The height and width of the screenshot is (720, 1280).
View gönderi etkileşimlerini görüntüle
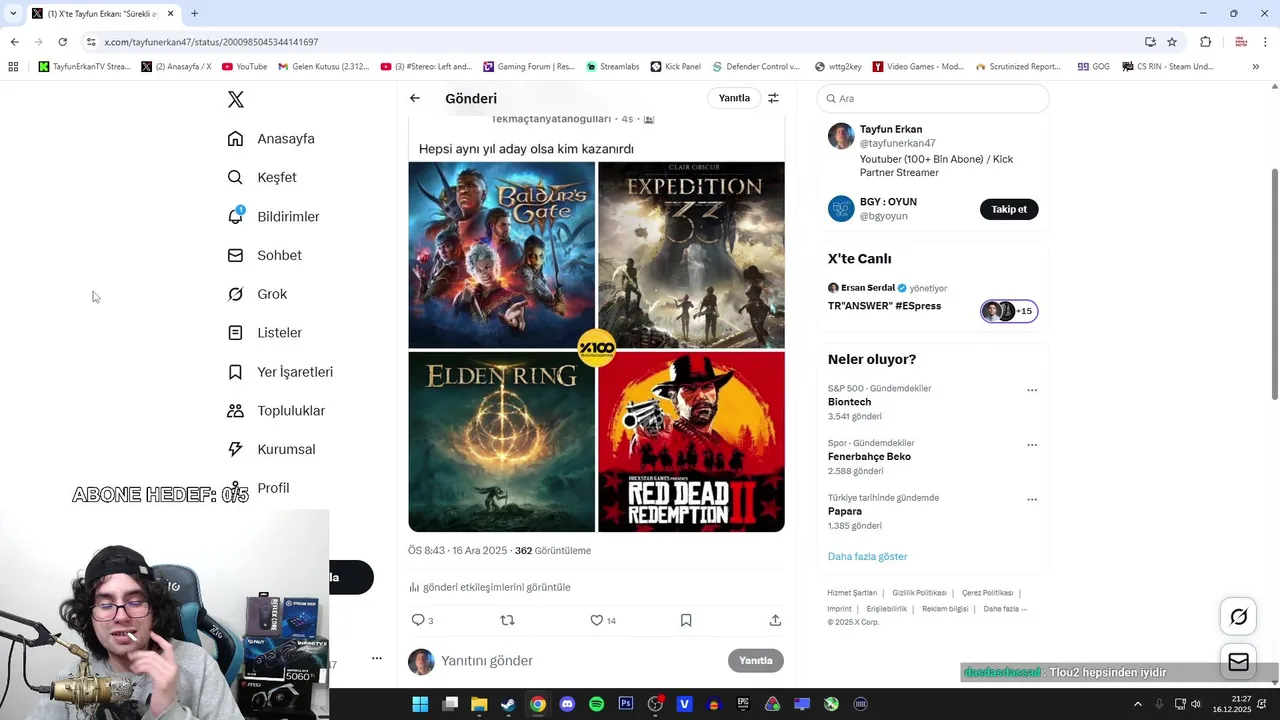pos(490,587)
